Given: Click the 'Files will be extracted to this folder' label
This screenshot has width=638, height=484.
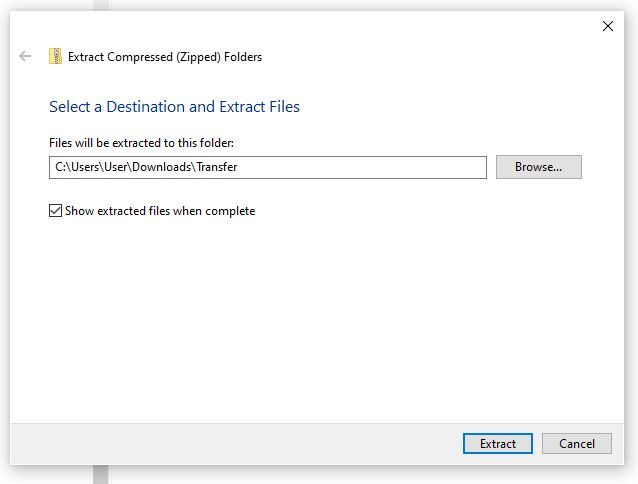Looking at the screenshot, I should (141, 143).
